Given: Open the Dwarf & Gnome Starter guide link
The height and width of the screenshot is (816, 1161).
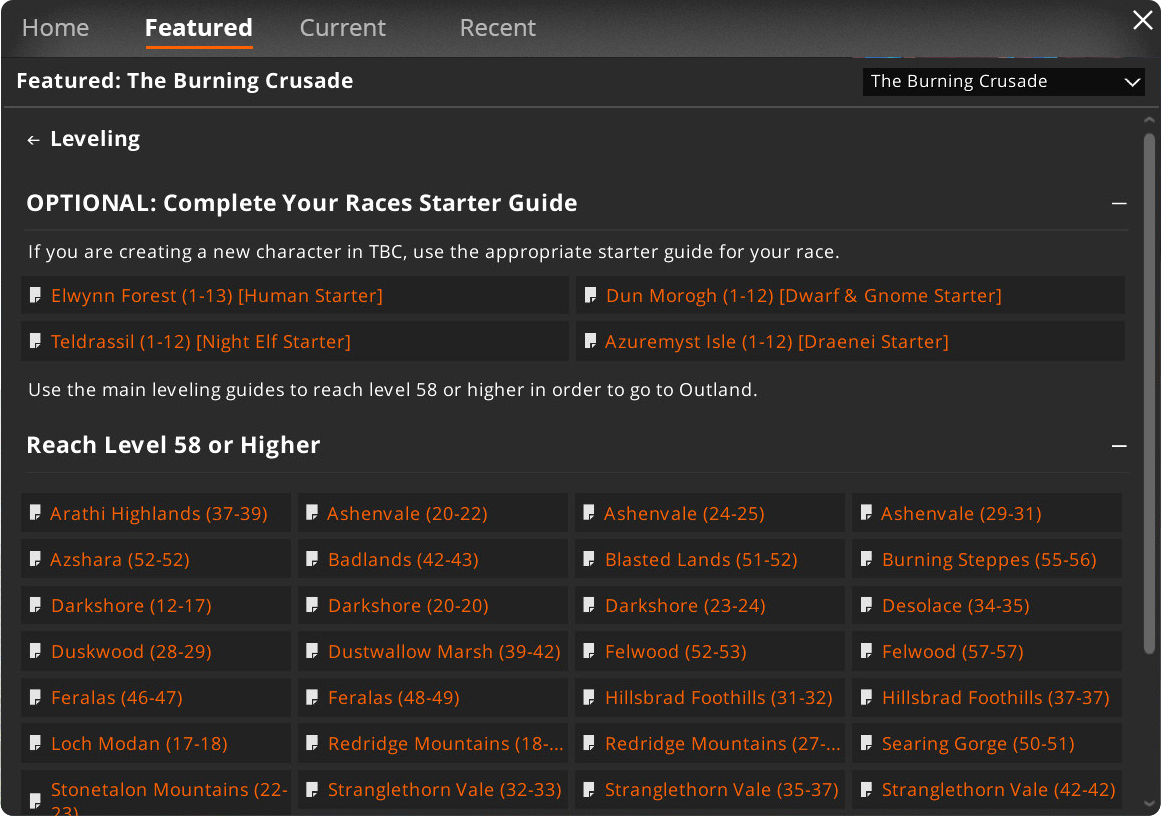Looking at the screenshot, I should pyautogui.click(x=802, y=295).
